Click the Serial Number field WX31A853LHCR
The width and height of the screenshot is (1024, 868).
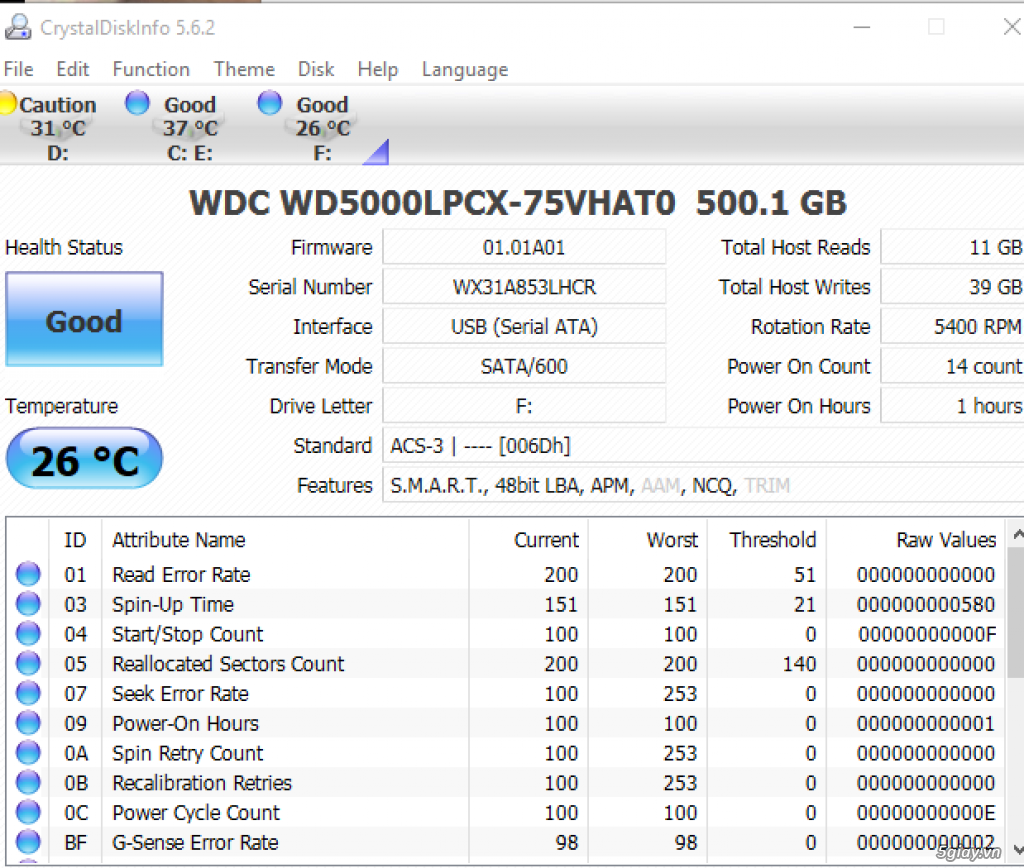(x=524, y=287)
